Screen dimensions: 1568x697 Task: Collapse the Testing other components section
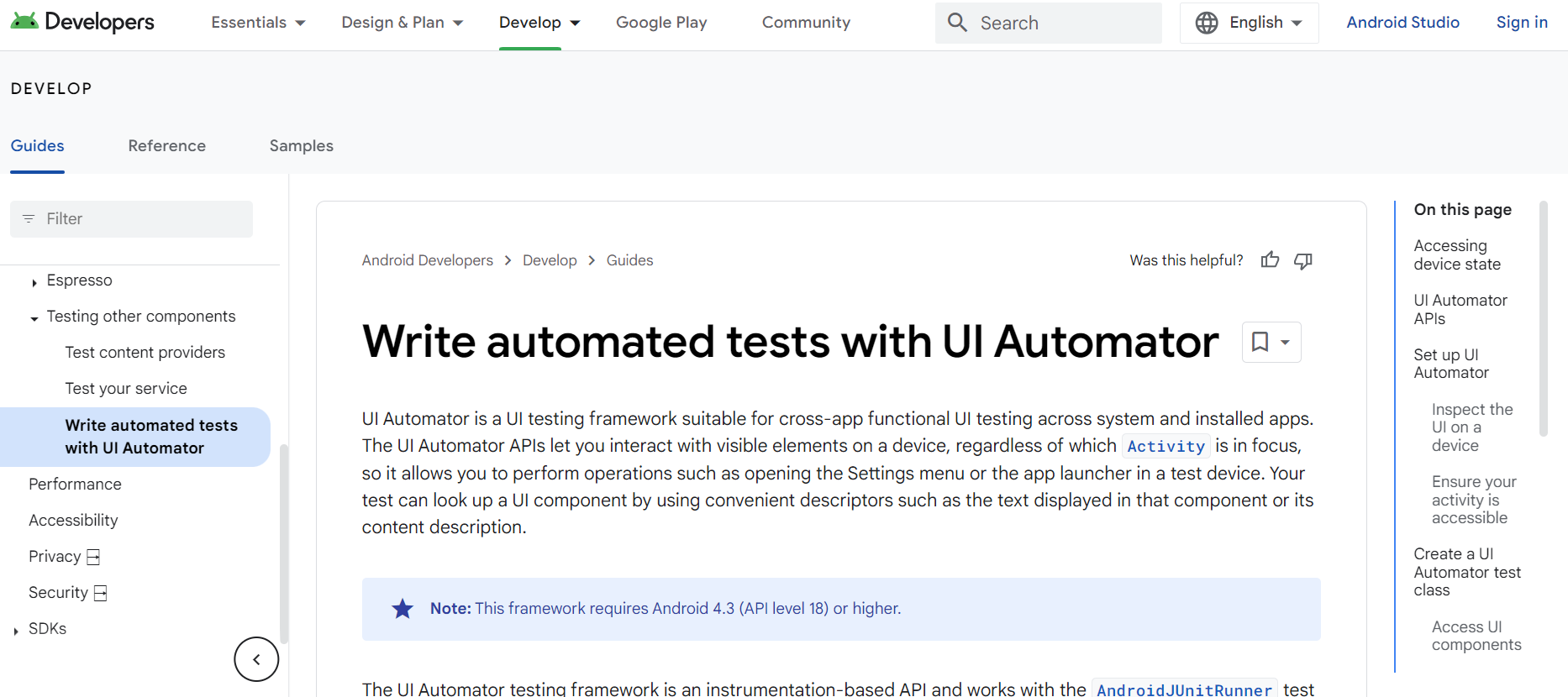[34, 319]
